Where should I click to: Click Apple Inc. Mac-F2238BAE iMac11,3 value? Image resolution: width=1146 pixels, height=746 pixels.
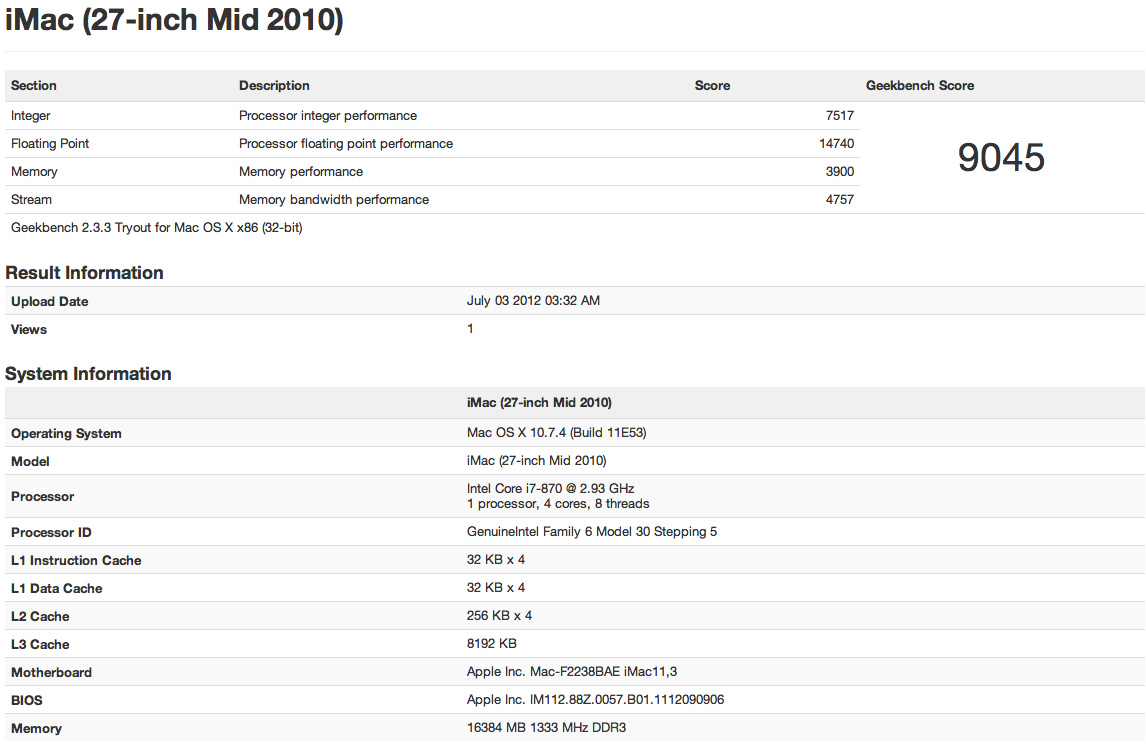point(572,671)
